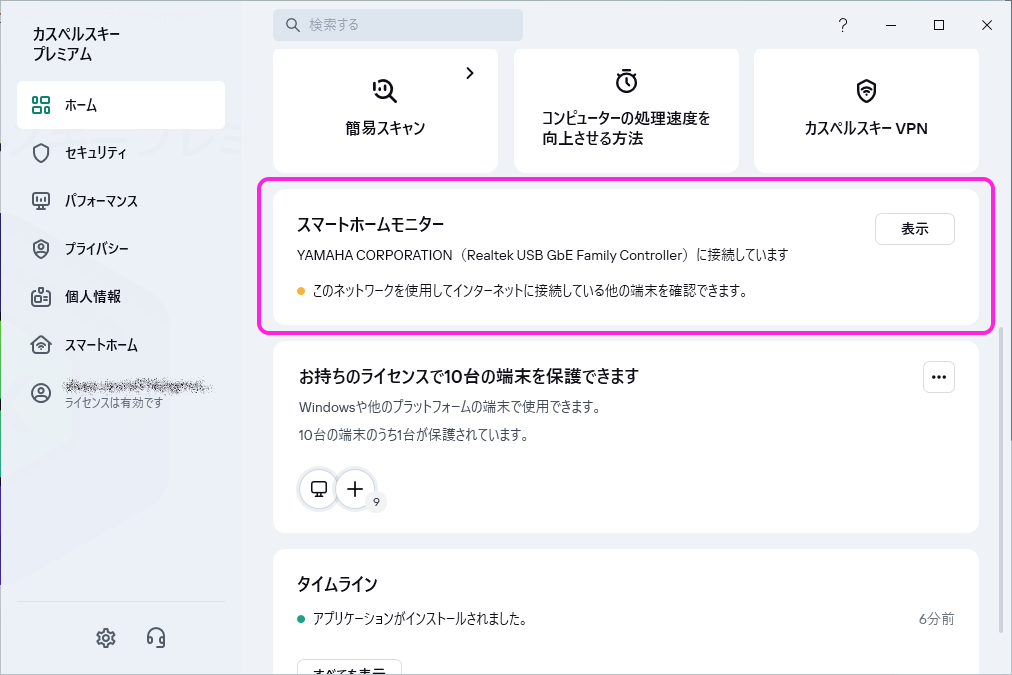
Task: Maximize the Kaspersky window
Action: click(939, 25)
